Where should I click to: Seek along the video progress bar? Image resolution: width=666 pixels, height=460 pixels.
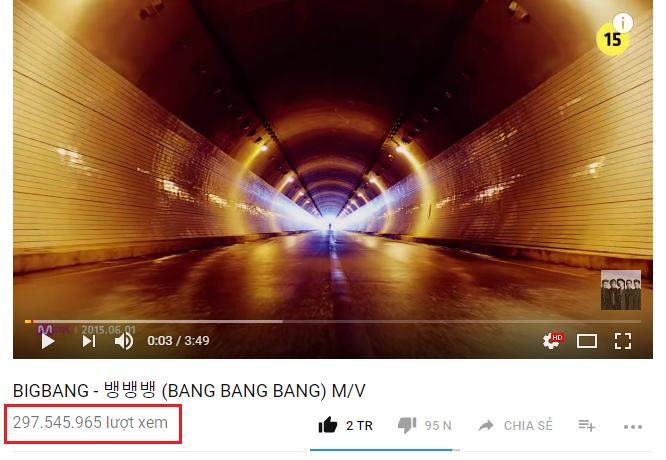[333, 322]
